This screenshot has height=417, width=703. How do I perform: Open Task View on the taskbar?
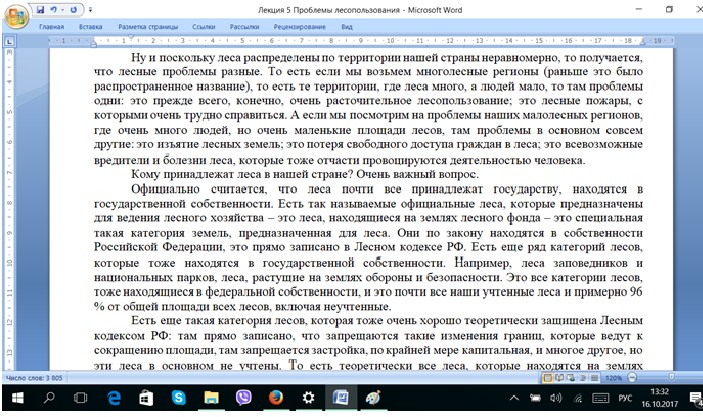pyautogui.click(x=81, y=398)
